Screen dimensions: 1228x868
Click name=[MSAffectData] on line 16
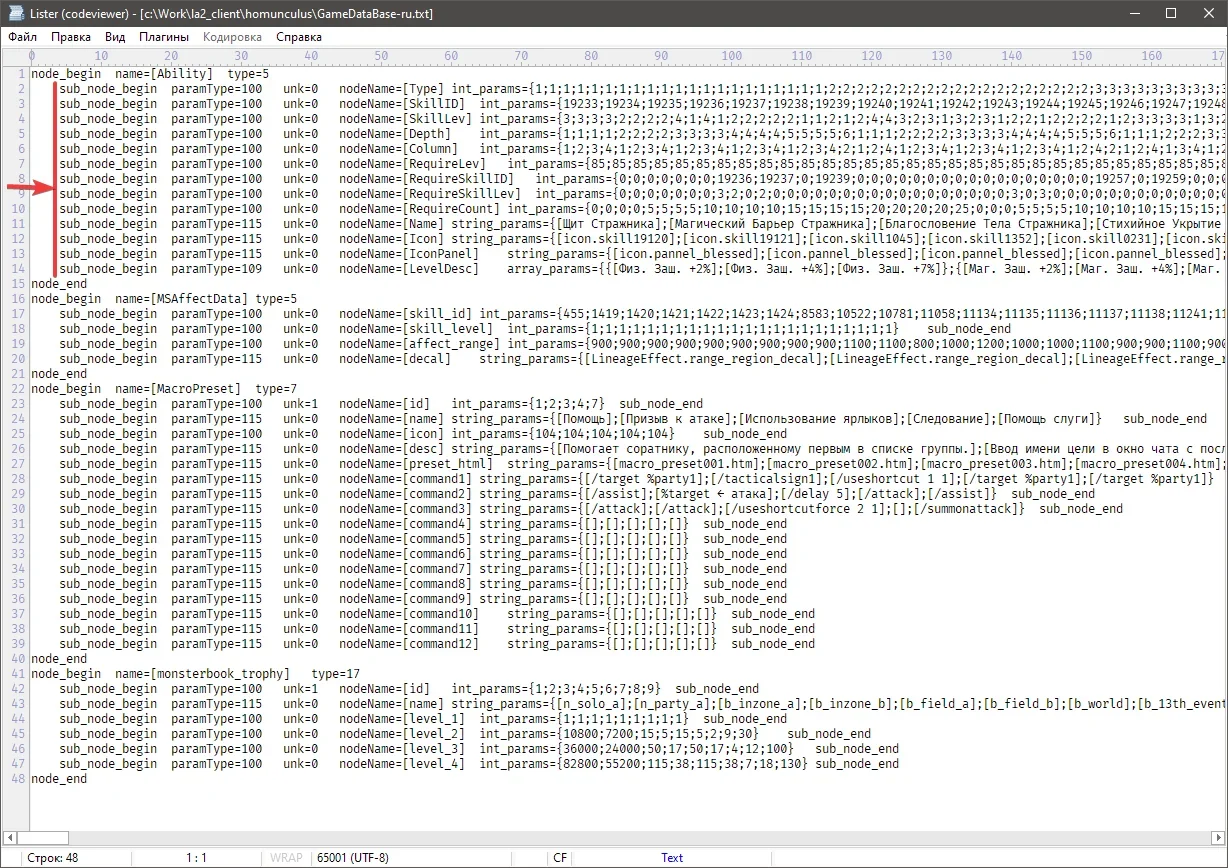click(x=181, y=299)
